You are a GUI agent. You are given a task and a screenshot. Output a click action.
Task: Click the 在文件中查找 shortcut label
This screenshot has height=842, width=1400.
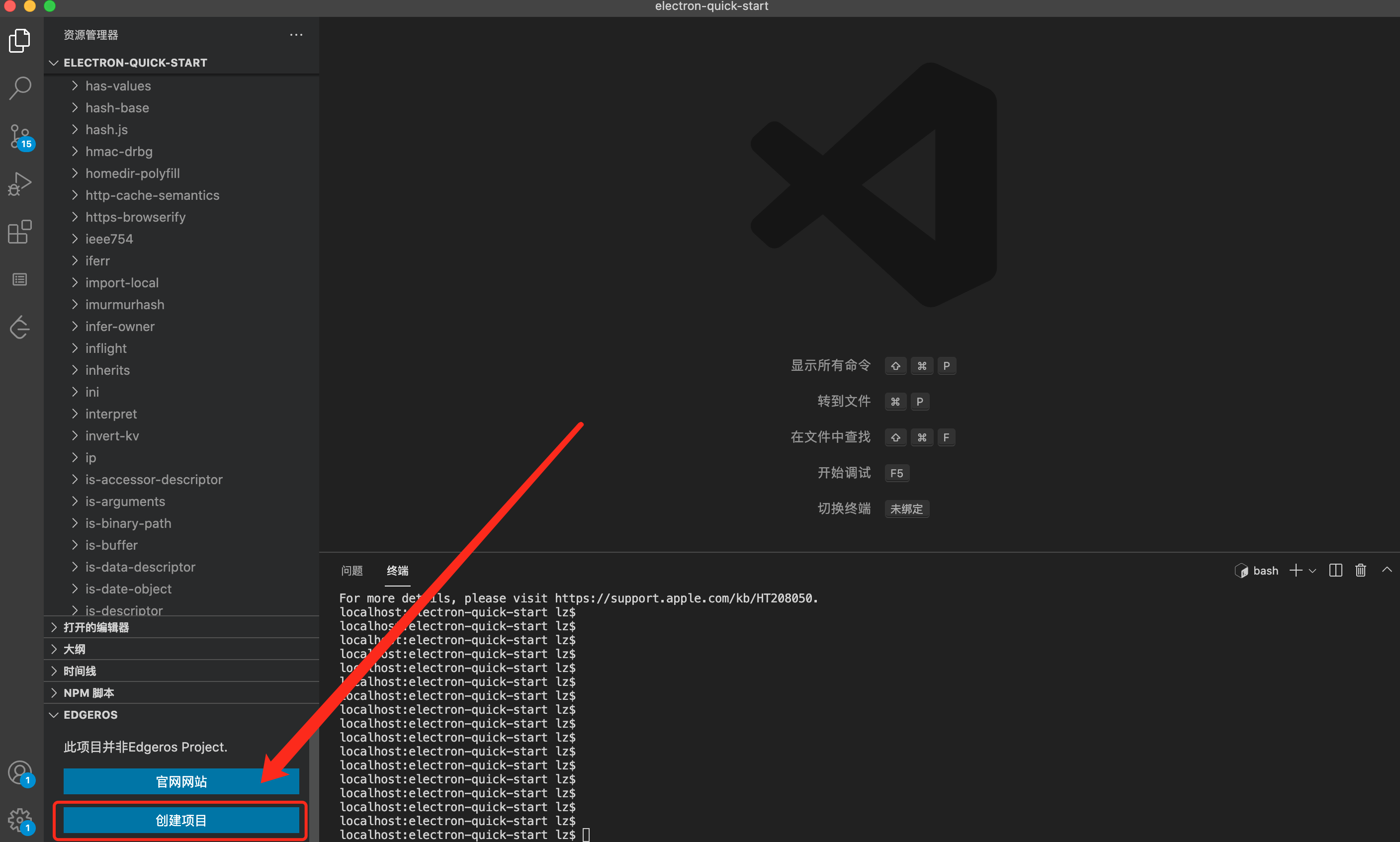830,436
